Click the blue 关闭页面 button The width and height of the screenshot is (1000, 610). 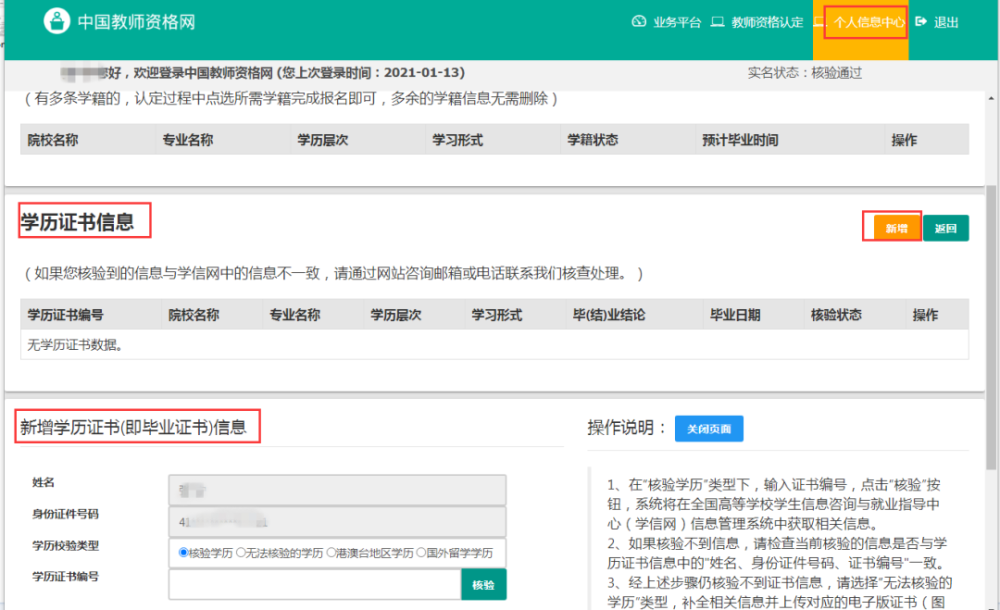click(709, 429)
